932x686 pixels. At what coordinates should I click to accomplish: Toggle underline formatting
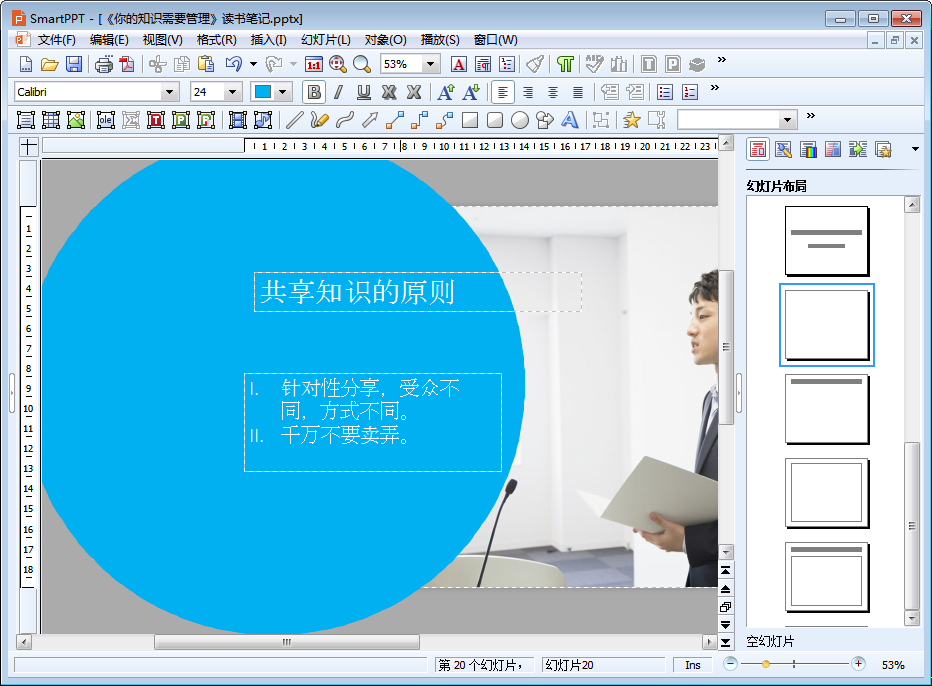click(363, 92)
